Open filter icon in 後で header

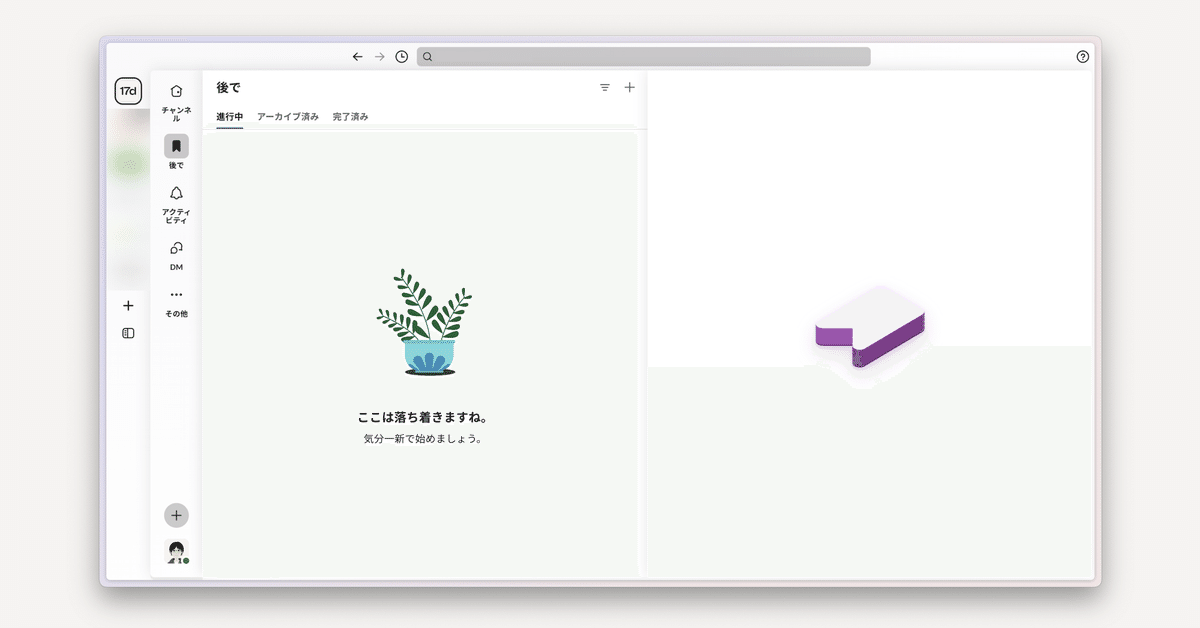click(x=605, y=88)
